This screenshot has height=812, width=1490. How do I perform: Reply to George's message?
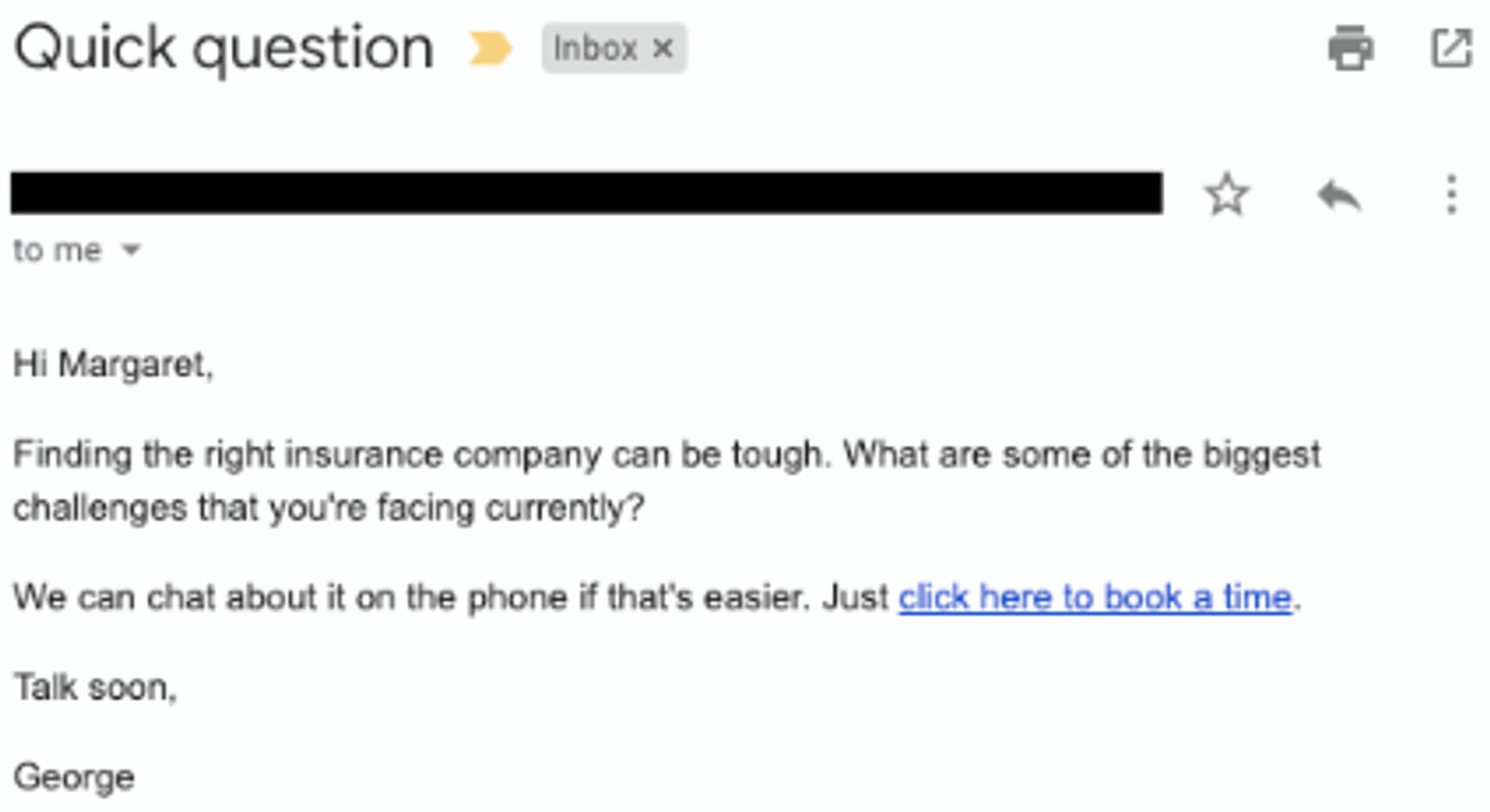click(x=1339, y=194)
